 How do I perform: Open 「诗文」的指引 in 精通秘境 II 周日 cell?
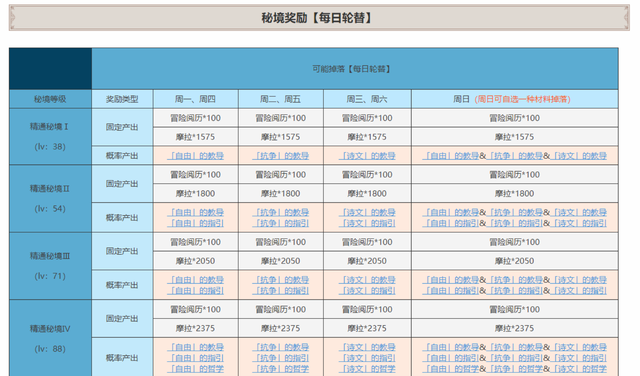point(578,223)
